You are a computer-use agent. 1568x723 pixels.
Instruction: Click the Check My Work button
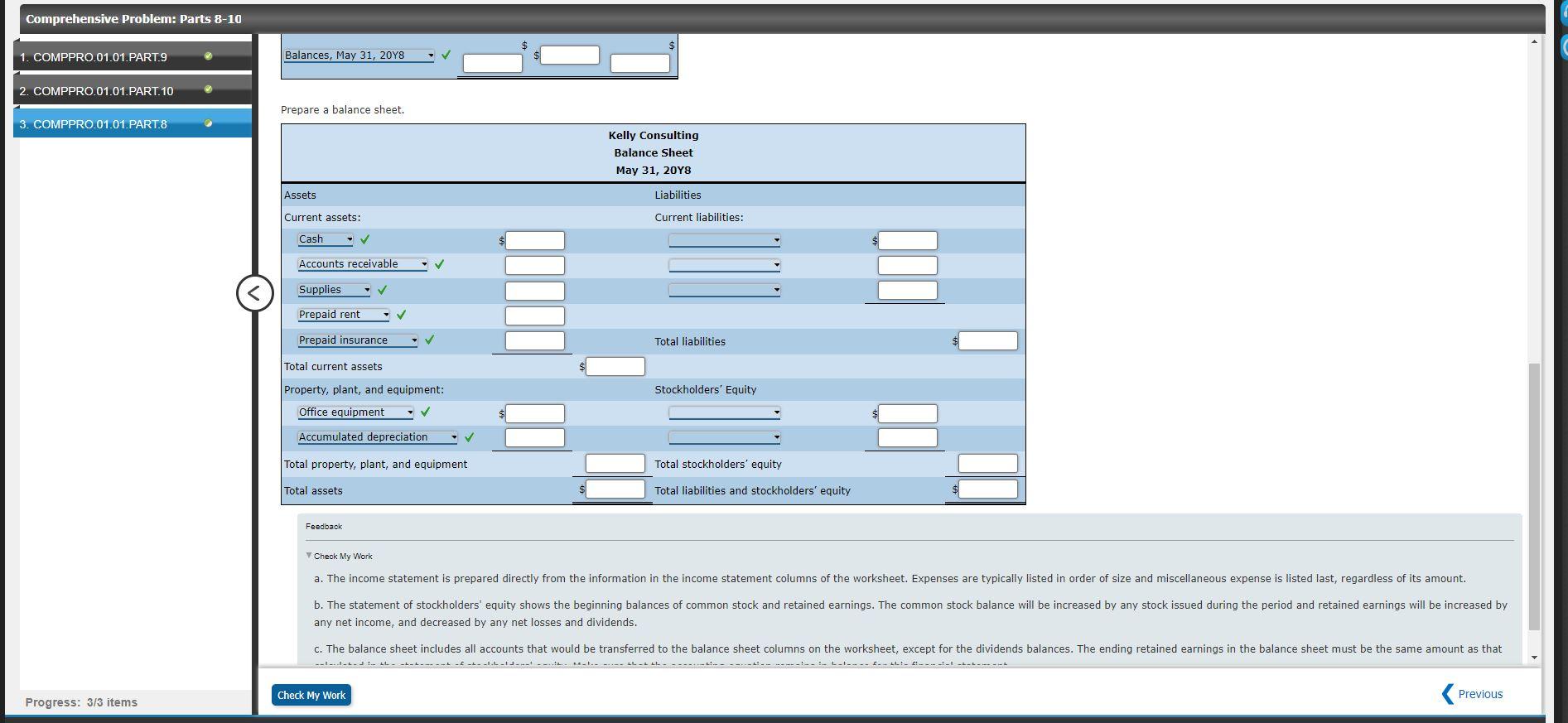[x=311, y=695]
